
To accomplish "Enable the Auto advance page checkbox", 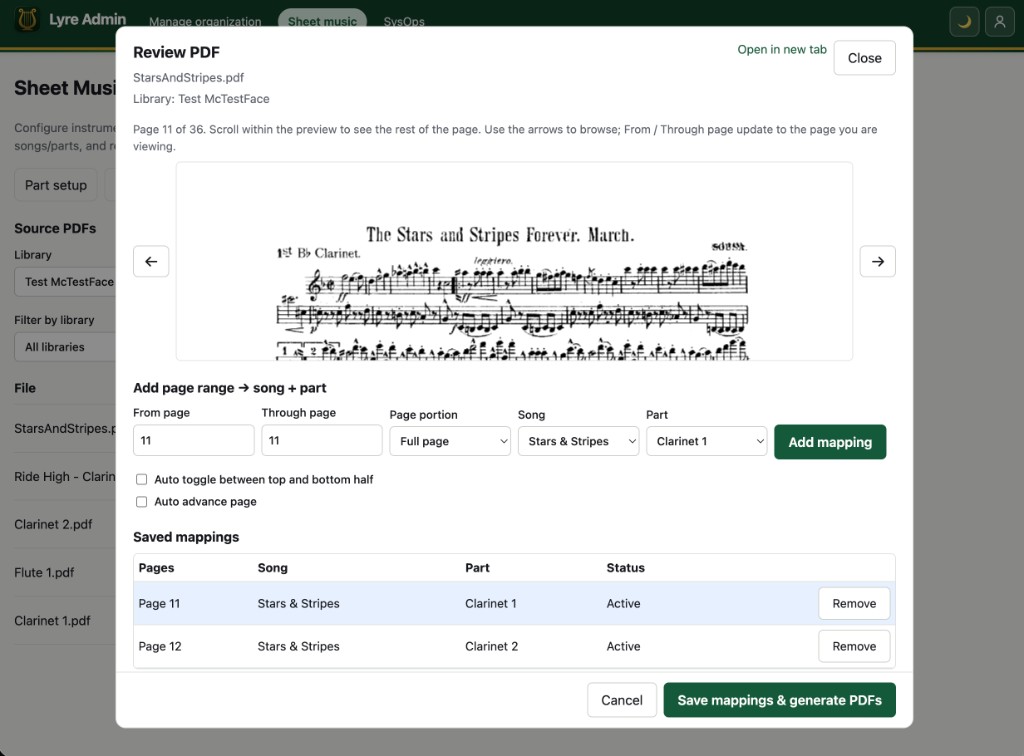I will [x=141, y=501].
